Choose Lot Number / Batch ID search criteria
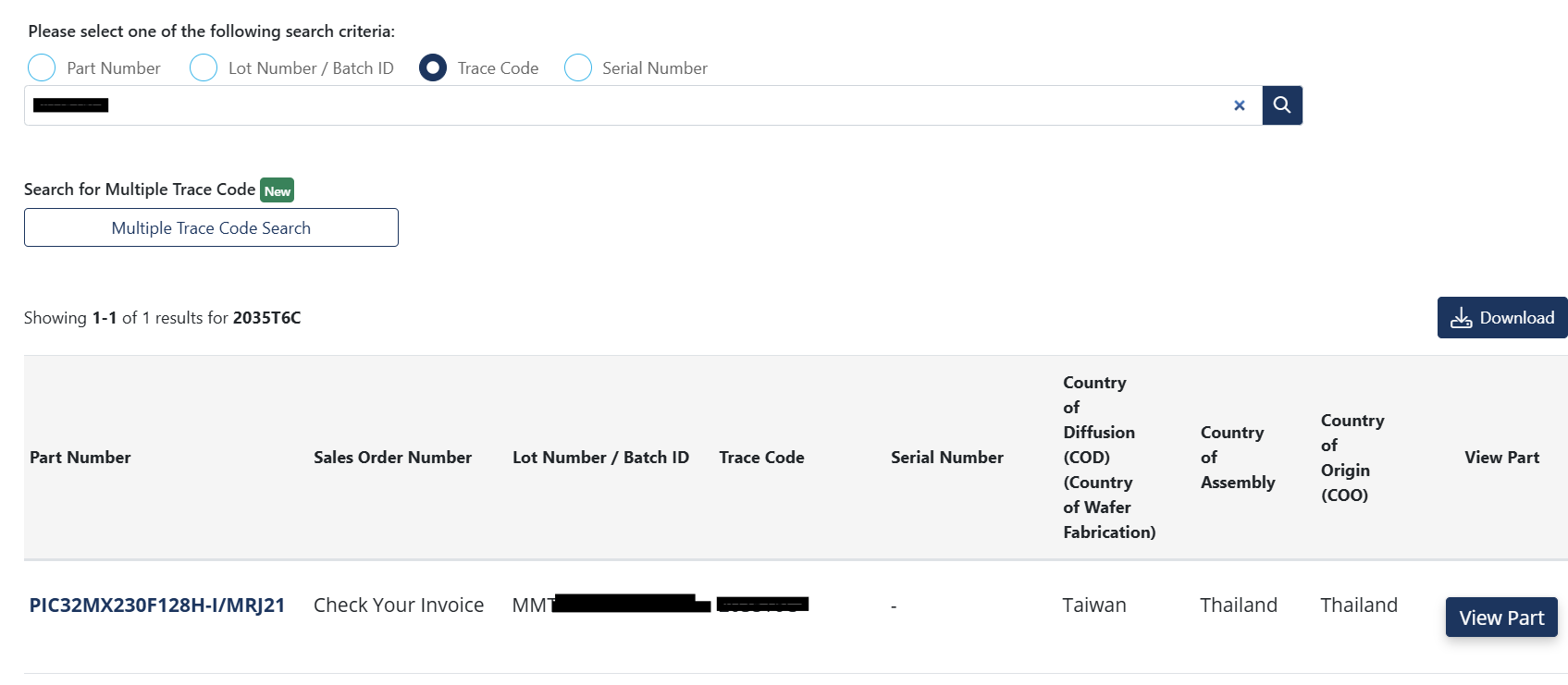The height and width of the screenshot is (685, 1568). click(204, 67)
